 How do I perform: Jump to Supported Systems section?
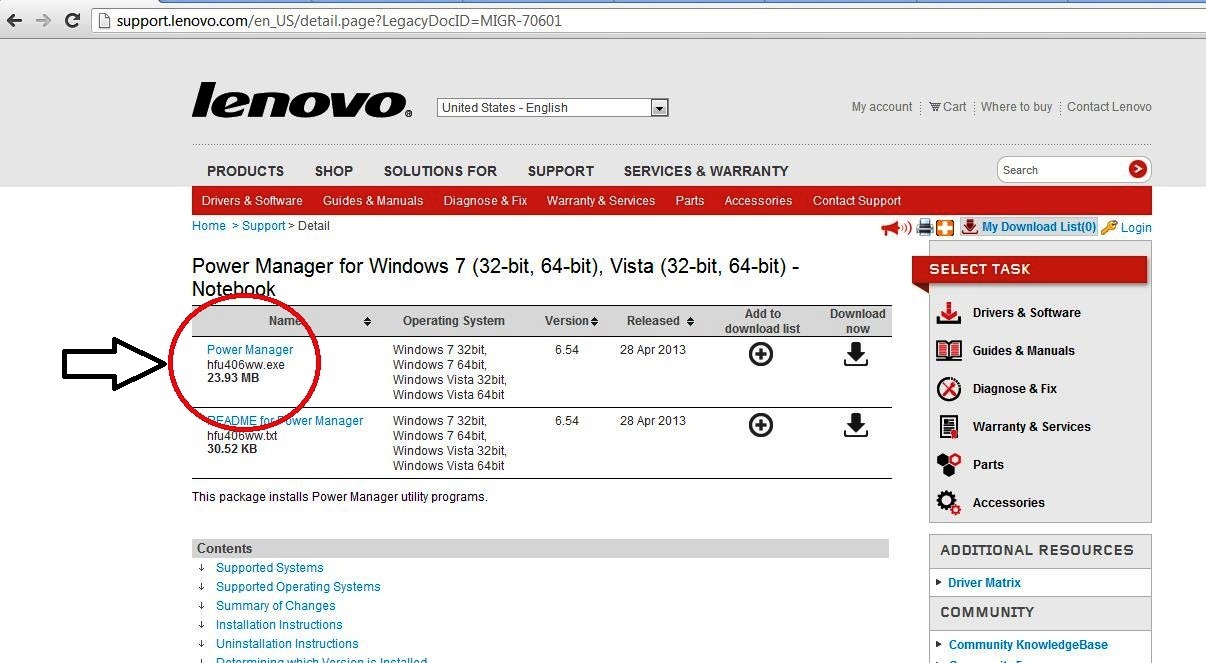click(270, 568)
